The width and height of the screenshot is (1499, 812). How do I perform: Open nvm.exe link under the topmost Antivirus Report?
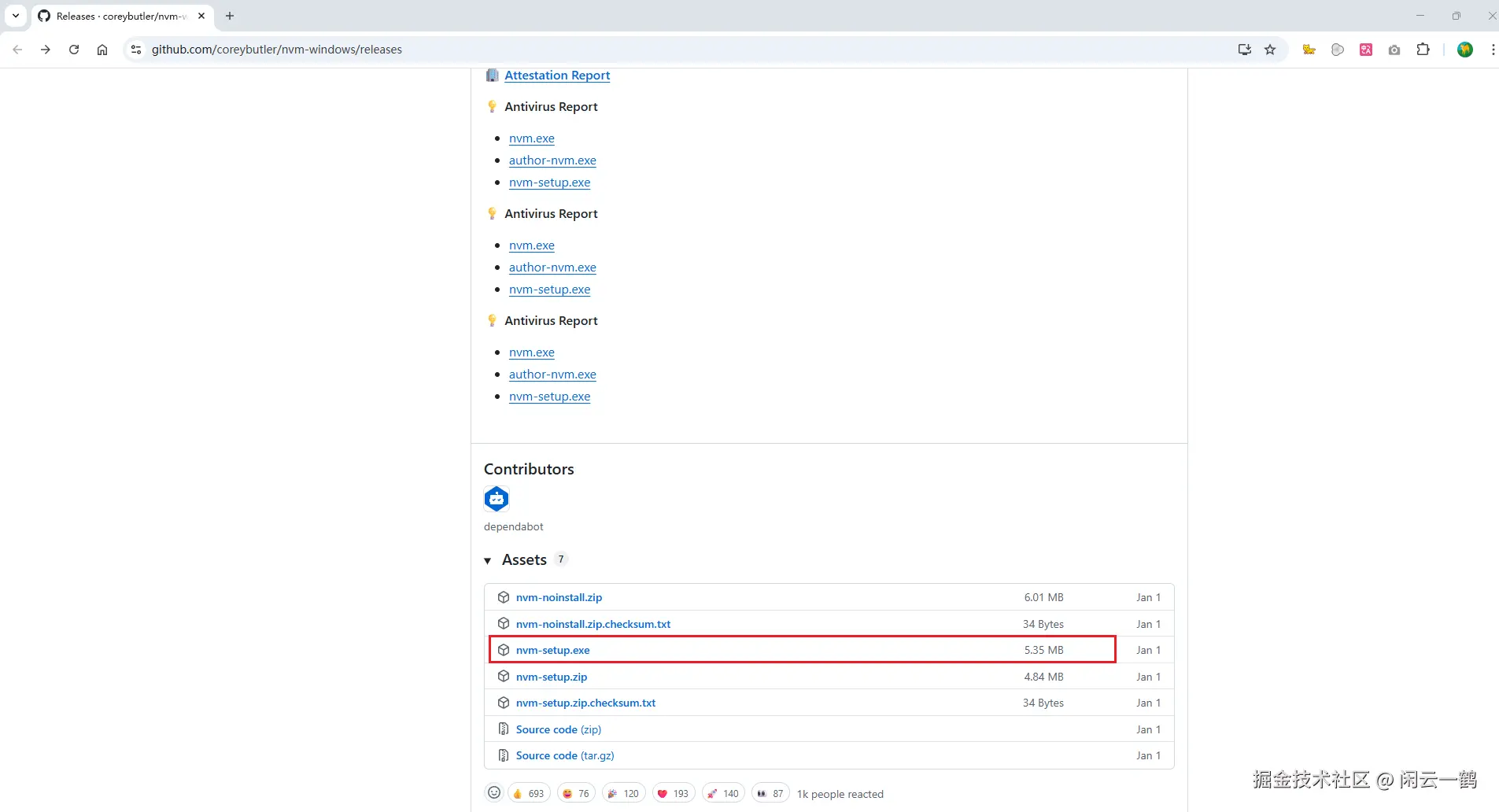coord(532,138)
